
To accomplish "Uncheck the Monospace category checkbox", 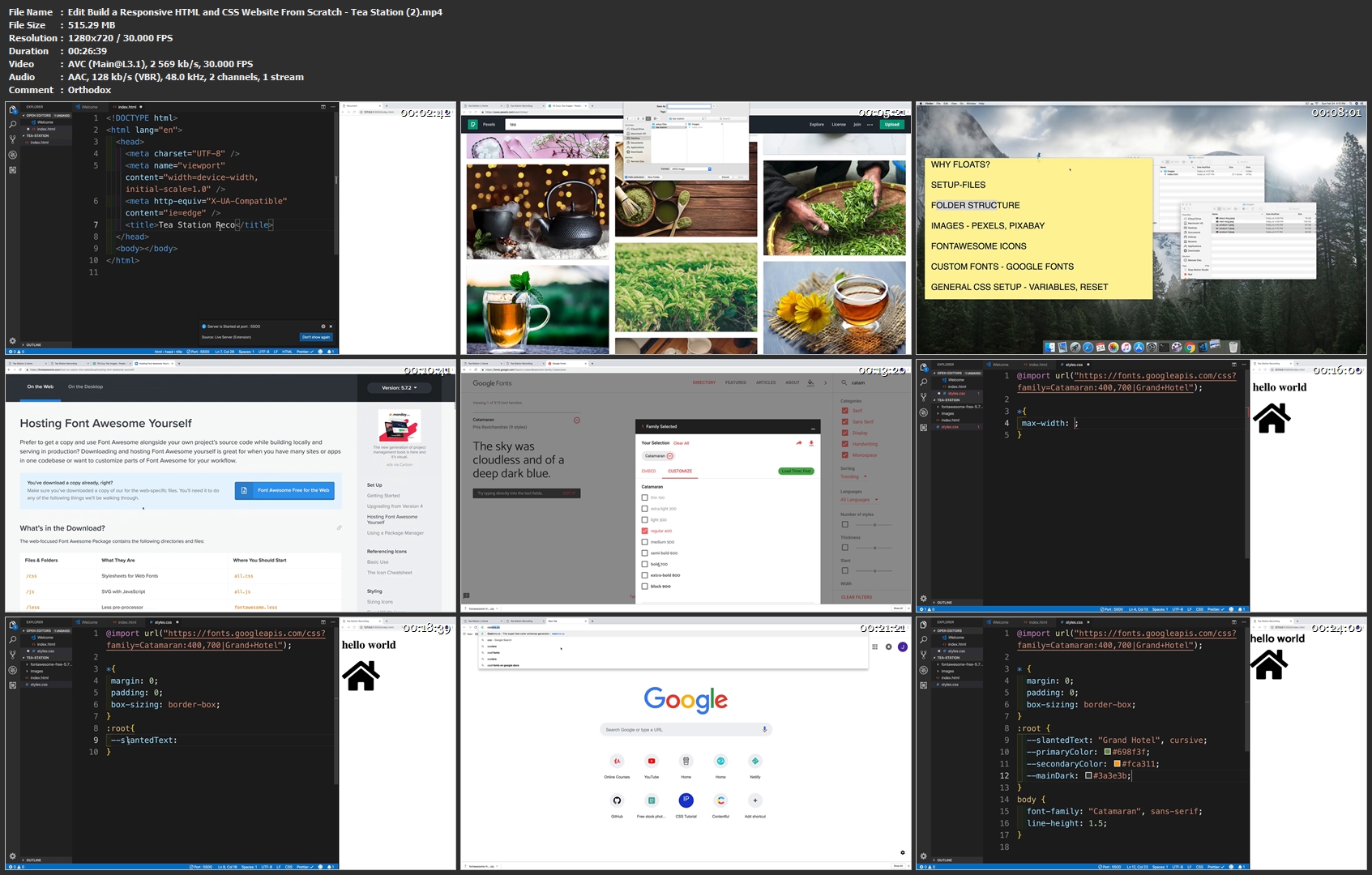I will pos(844,455).
